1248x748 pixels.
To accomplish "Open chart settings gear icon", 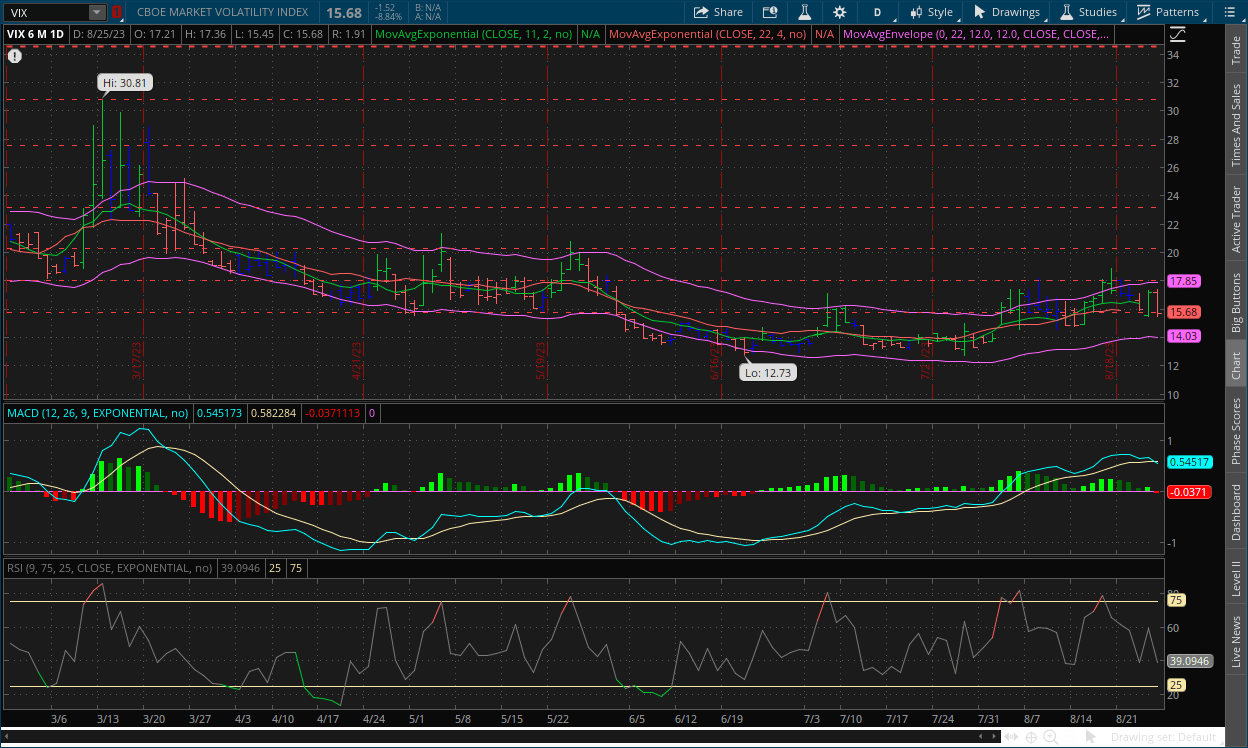I will click(x=839, y=12).
